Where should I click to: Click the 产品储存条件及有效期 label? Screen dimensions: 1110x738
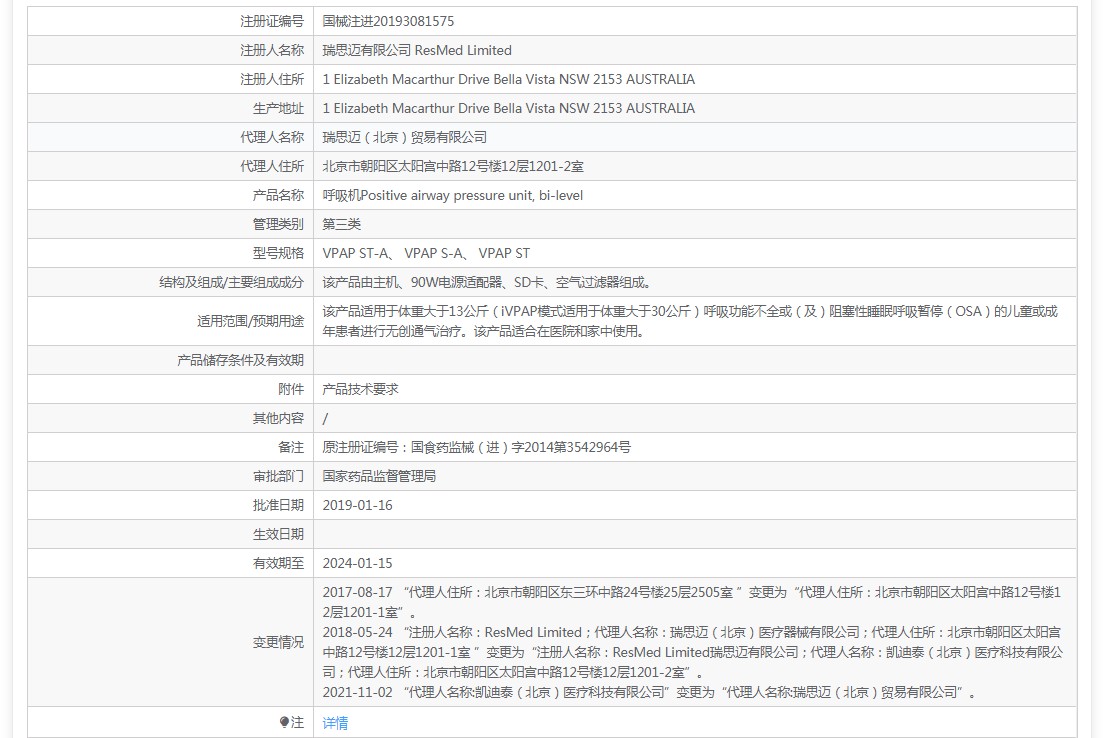[240, 360]
